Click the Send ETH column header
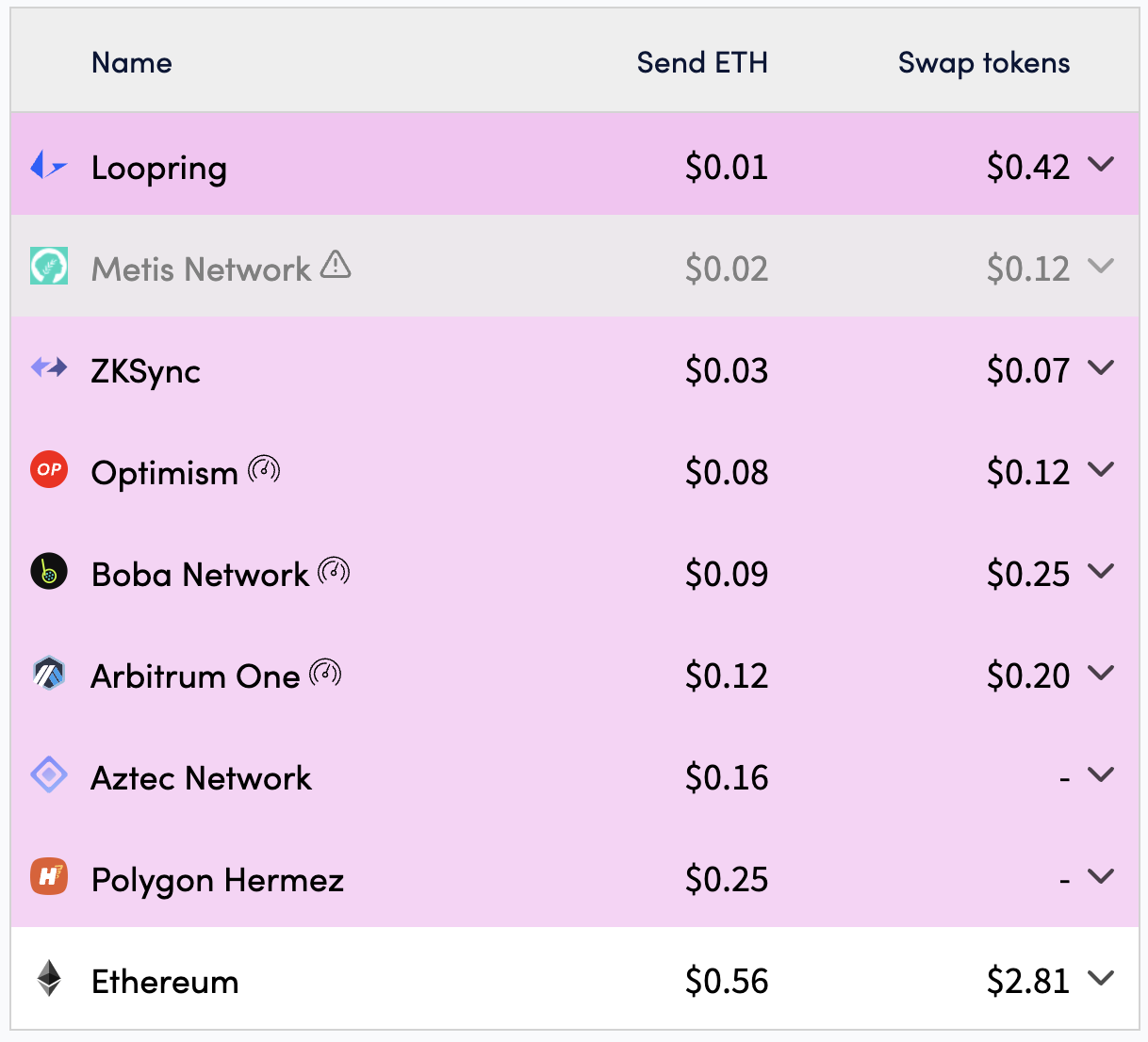Screen dimensions: 1148x1042 (x=702, y=62)
